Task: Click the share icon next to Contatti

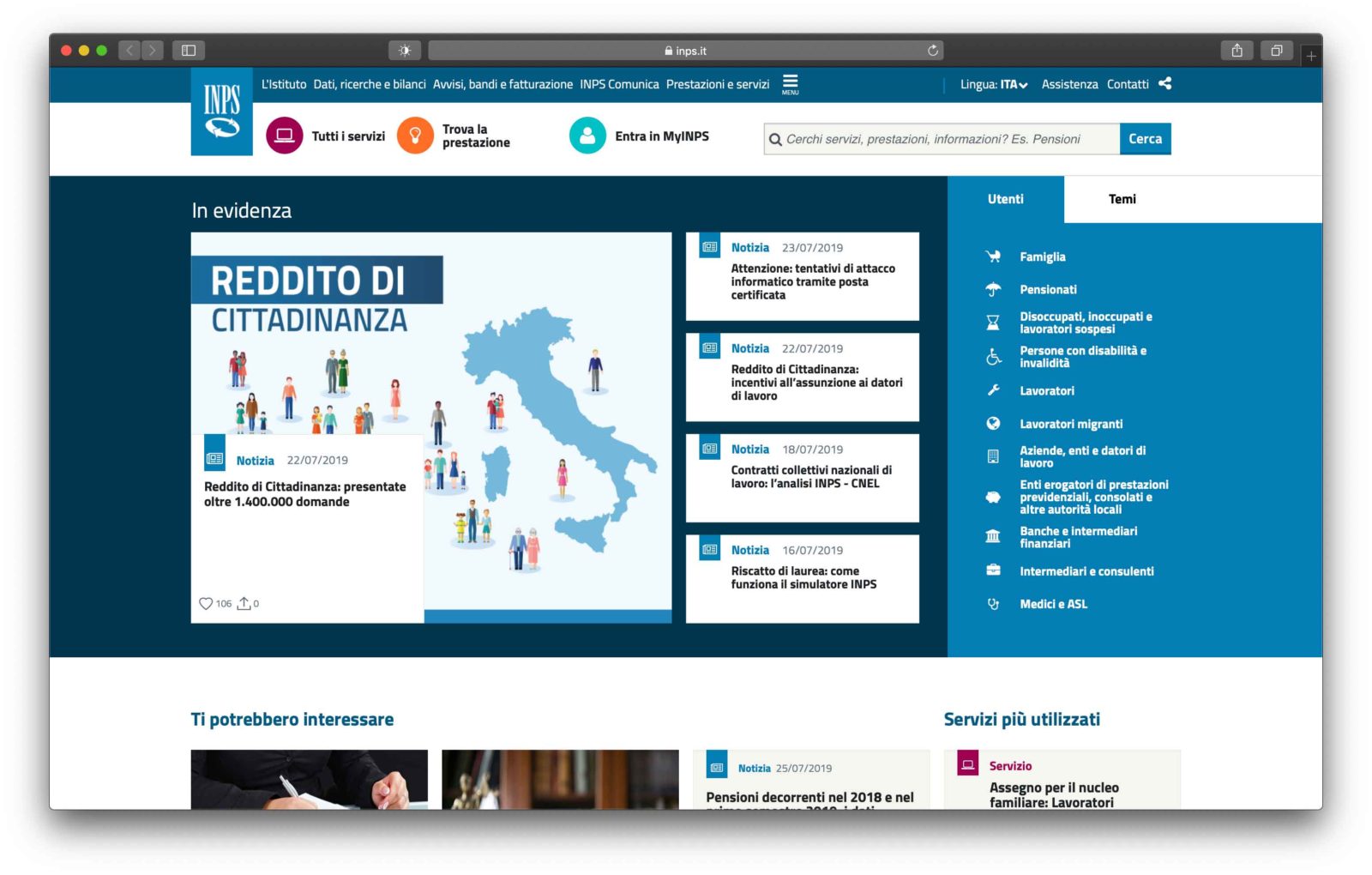Action: coord(1164,83)
